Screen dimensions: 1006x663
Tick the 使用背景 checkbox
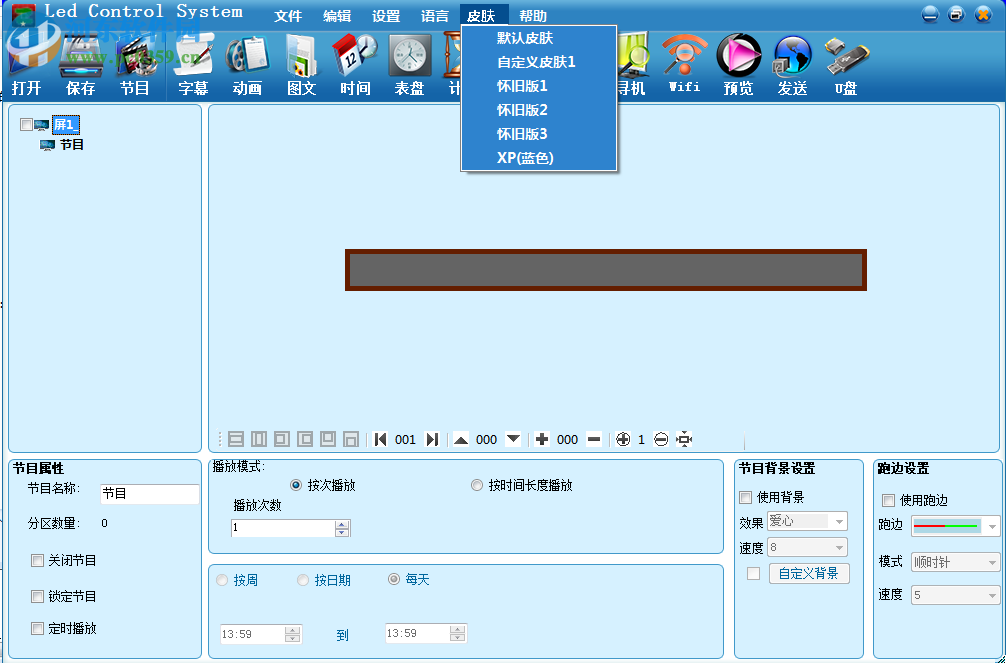click(x=746, y=497)
